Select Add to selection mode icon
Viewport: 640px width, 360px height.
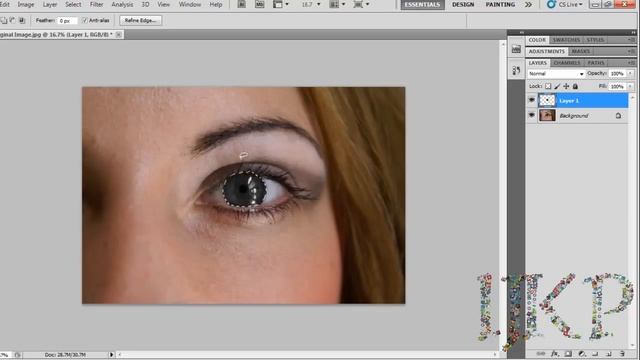point(4,20)
